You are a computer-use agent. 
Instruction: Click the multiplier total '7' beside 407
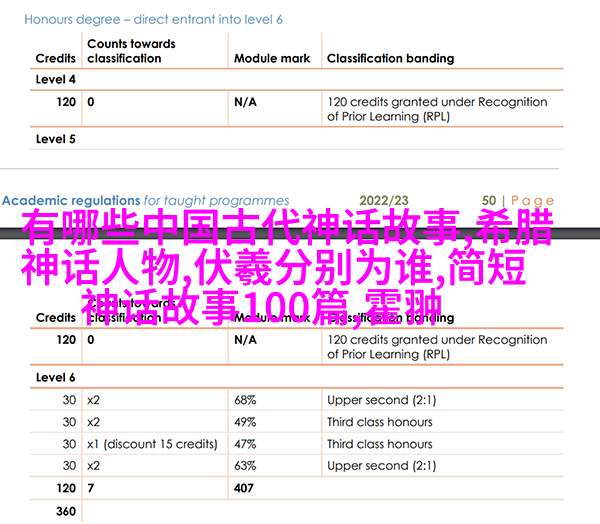91,488
